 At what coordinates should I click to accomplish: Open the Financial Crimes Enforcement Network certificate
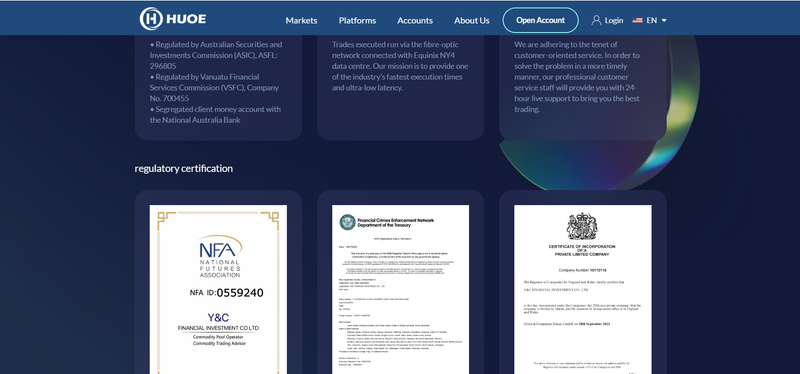point(401,289)
